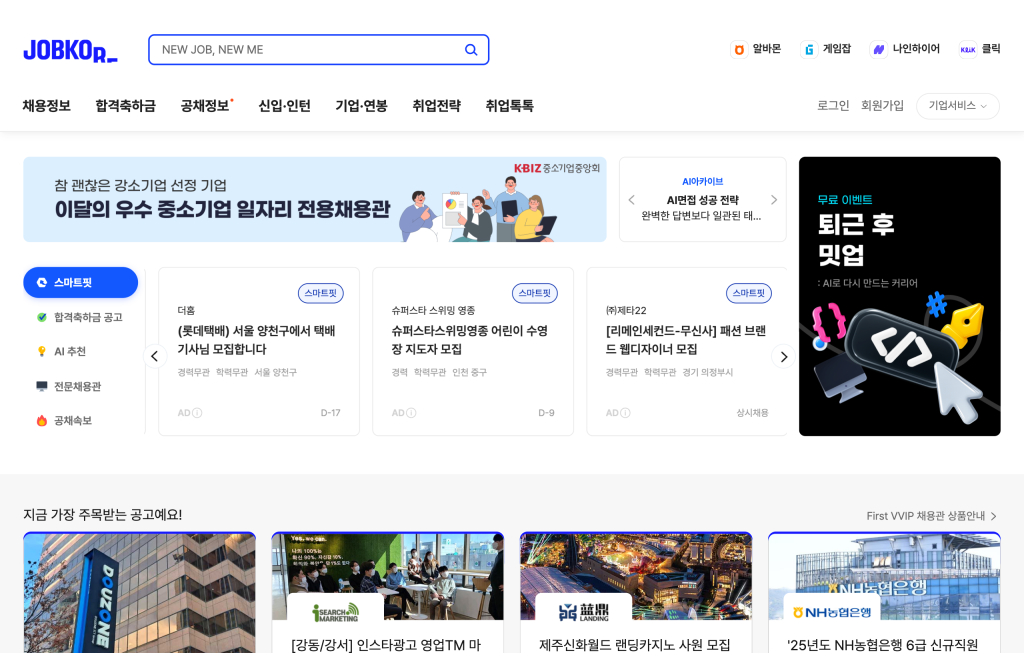Select the 스마트핏 sidebar tab

pyautogui.click(x=80, y=283)
